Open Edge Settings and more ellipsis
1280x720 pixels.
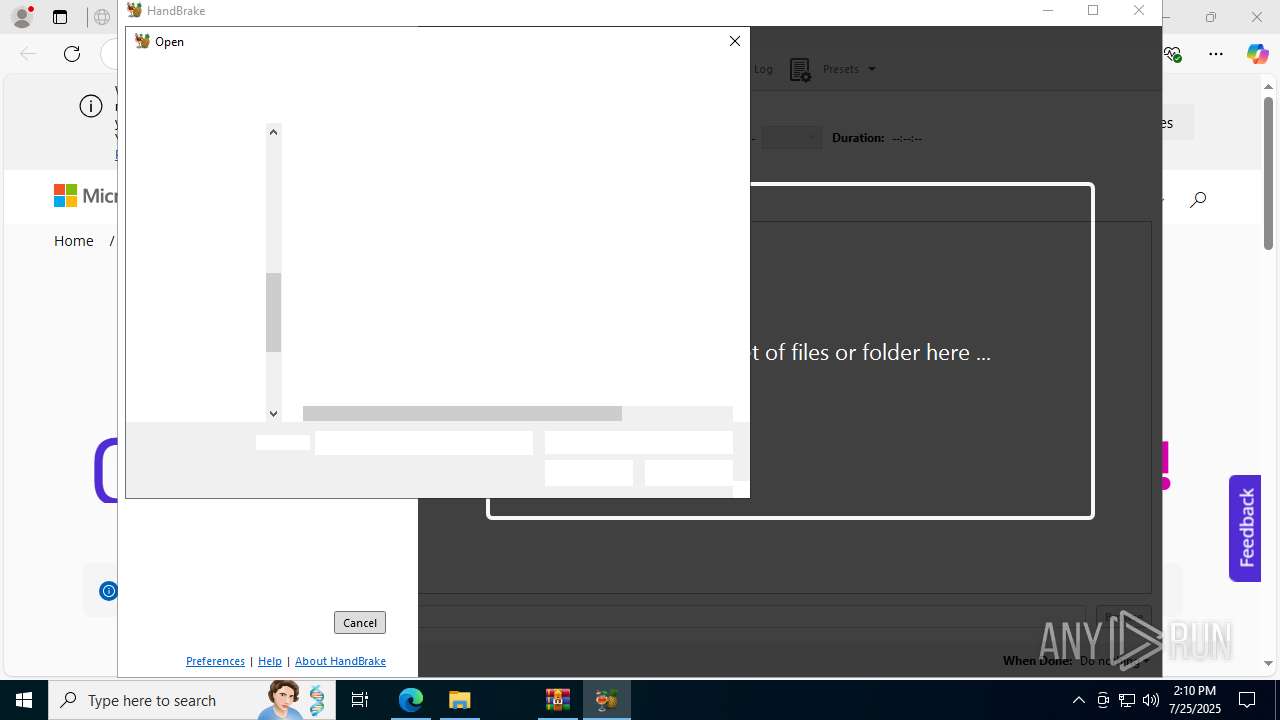click(1216, 54)
